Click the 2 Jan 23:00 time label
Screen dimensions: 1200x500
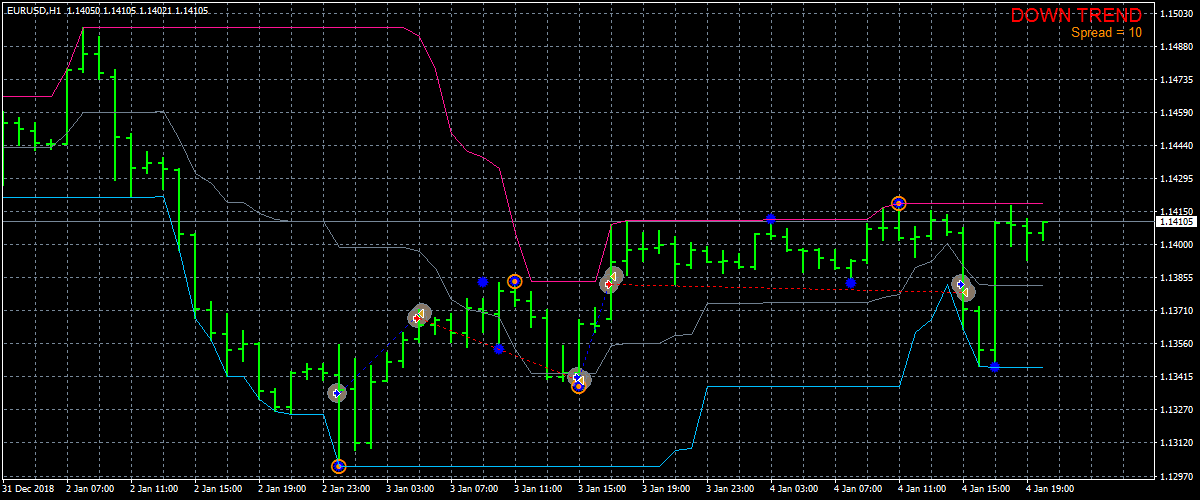click(x=347, y=491)
